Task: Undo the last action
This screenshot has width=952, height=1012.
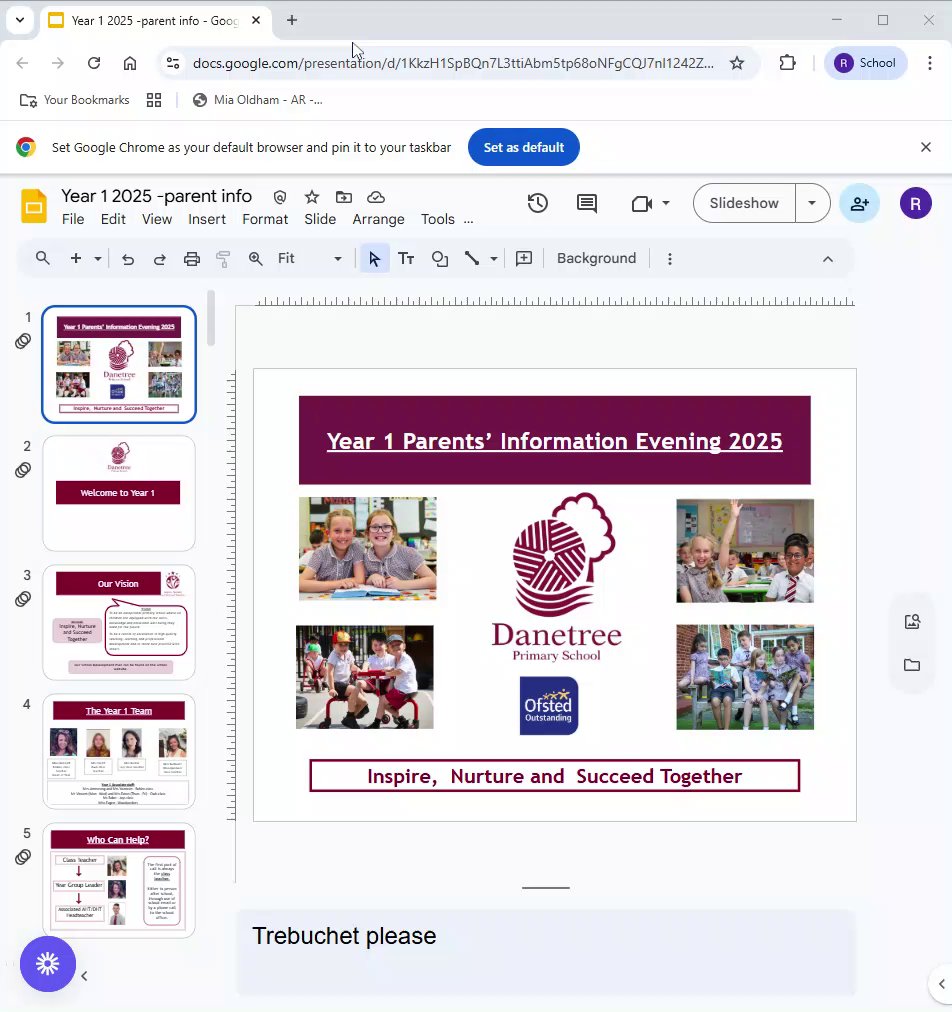Action: [x=128, y=259]
